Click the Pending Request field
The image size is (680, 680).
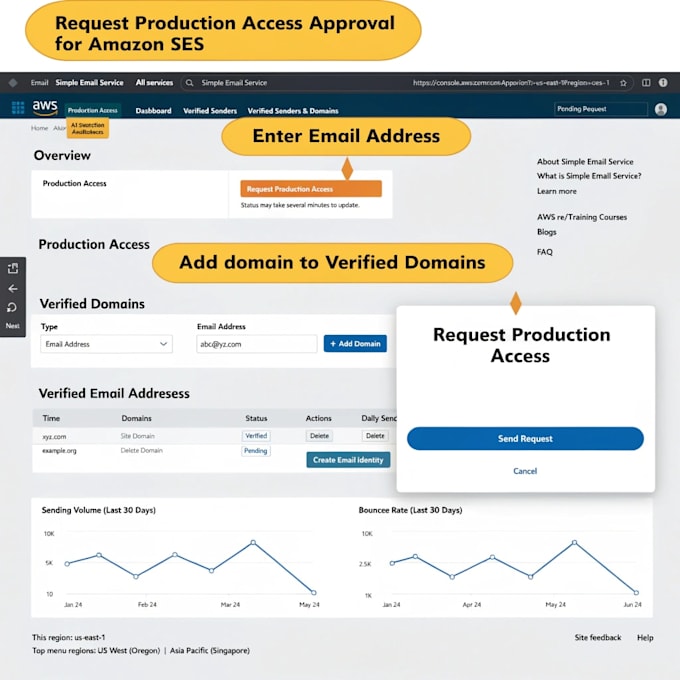point(601,109)
